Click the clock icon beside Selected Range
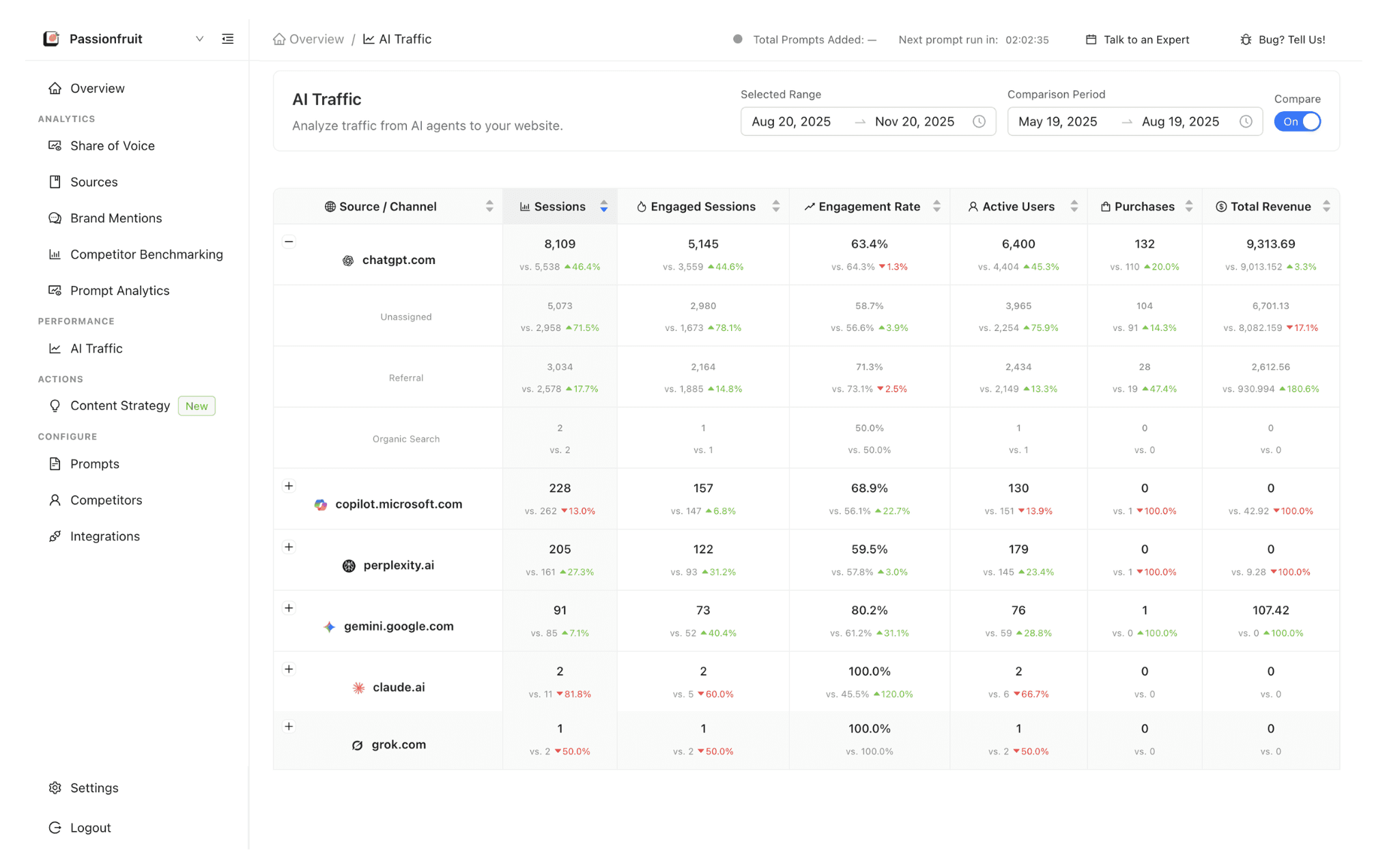Image resolution: width=1387 pixels, height=868 pixels. tap(980, 121)
